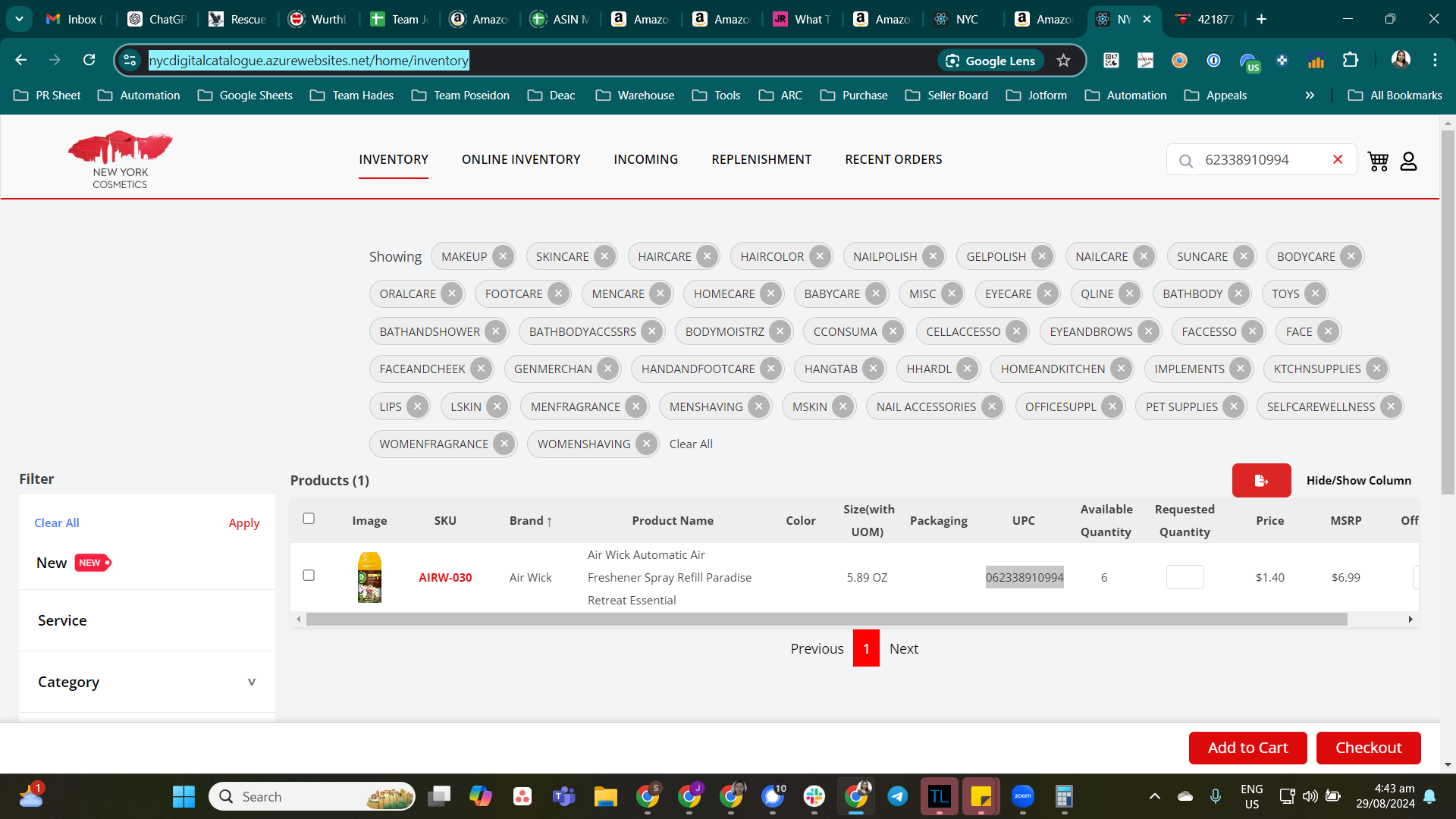Viewport: 1456px width, 819px height.
Task: Click the Next pagination link
Action: (904, 649)
